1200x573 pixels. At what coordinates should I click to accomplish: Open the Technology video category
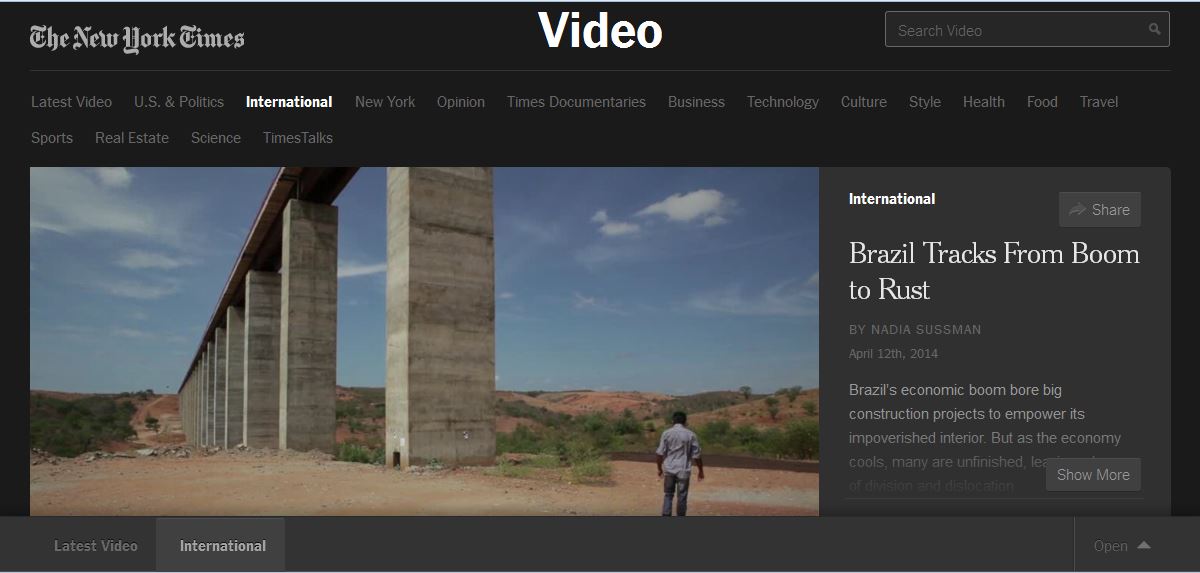coord(782,102)
